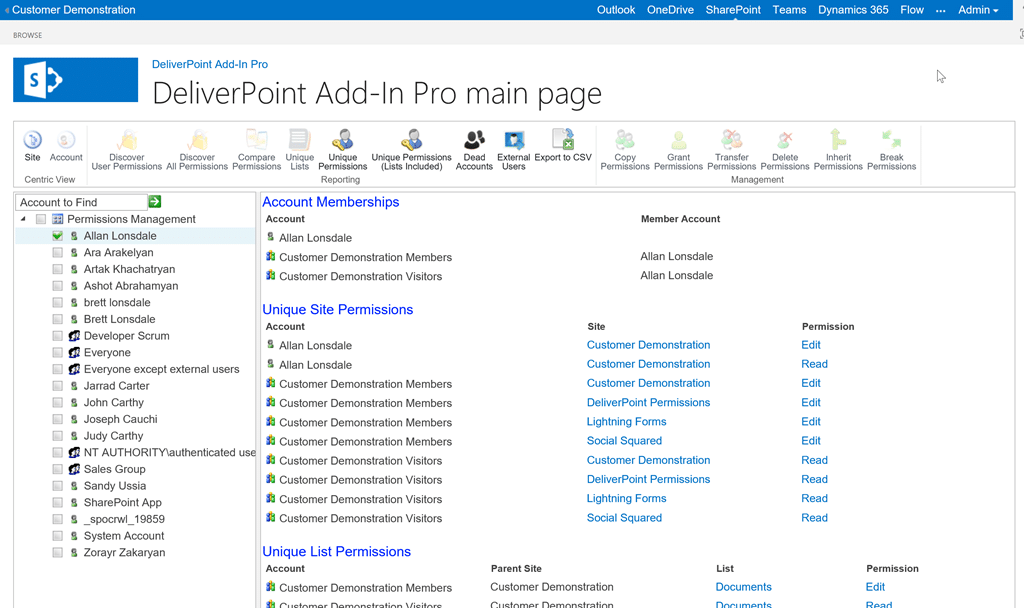
Task: Select Judy Carthy in account tree
Action: point(113,436)
